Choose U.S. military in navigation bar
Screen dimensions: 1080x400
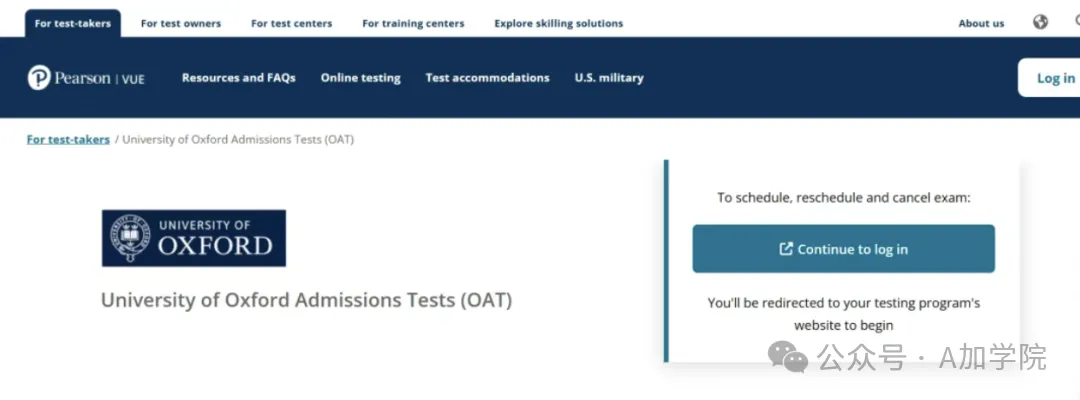click(609, 78)
